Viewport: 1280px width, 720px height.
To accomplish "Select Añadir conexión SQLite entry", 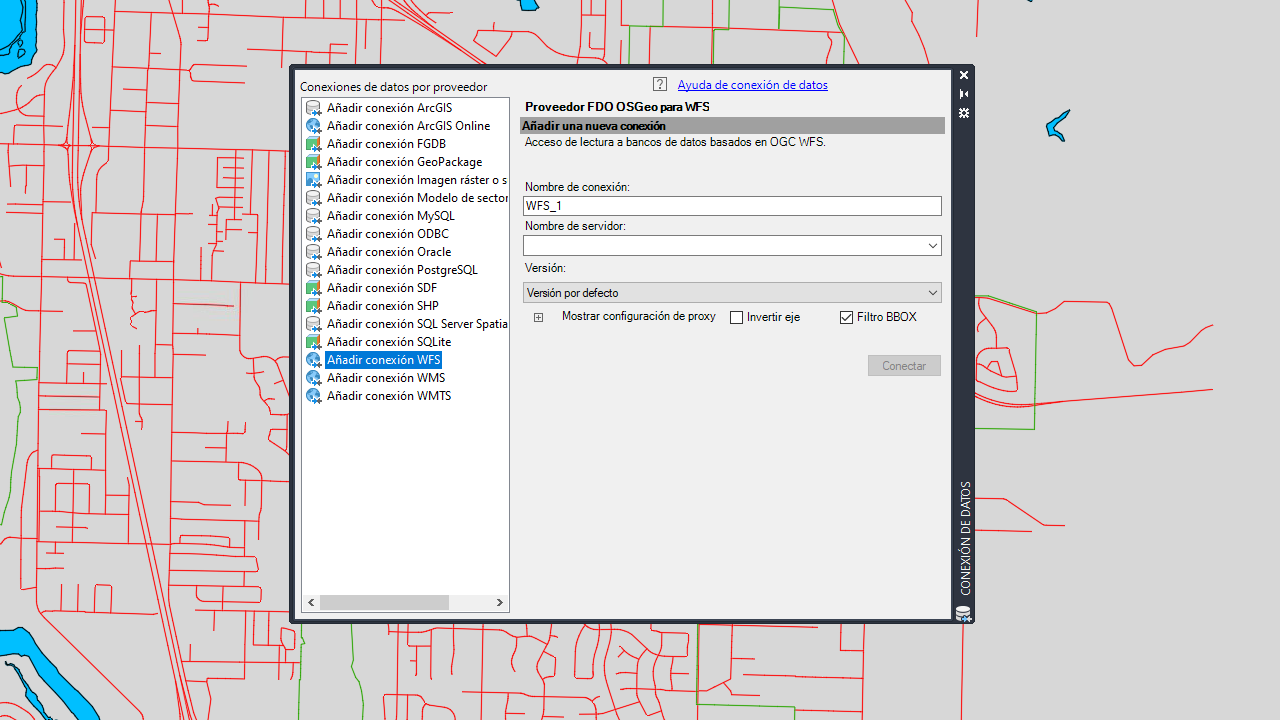I will 390,341.
